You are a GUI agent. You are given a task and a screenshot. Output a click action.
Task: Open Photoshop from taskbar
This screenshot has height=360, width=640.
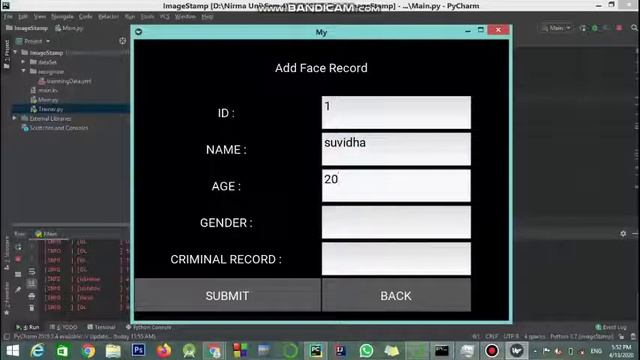(138, 351)
